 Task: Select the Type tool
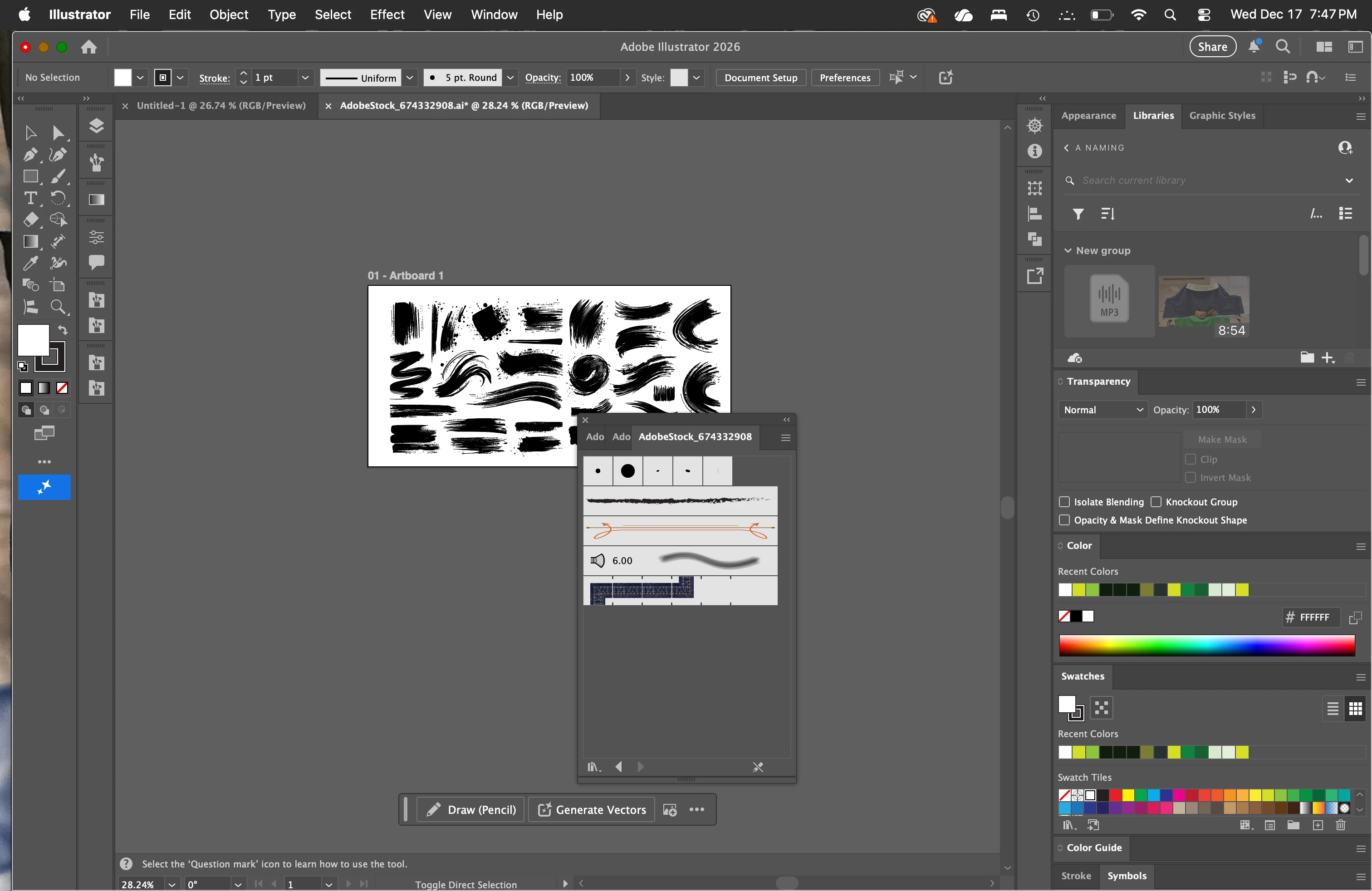(x=30, y=198)
